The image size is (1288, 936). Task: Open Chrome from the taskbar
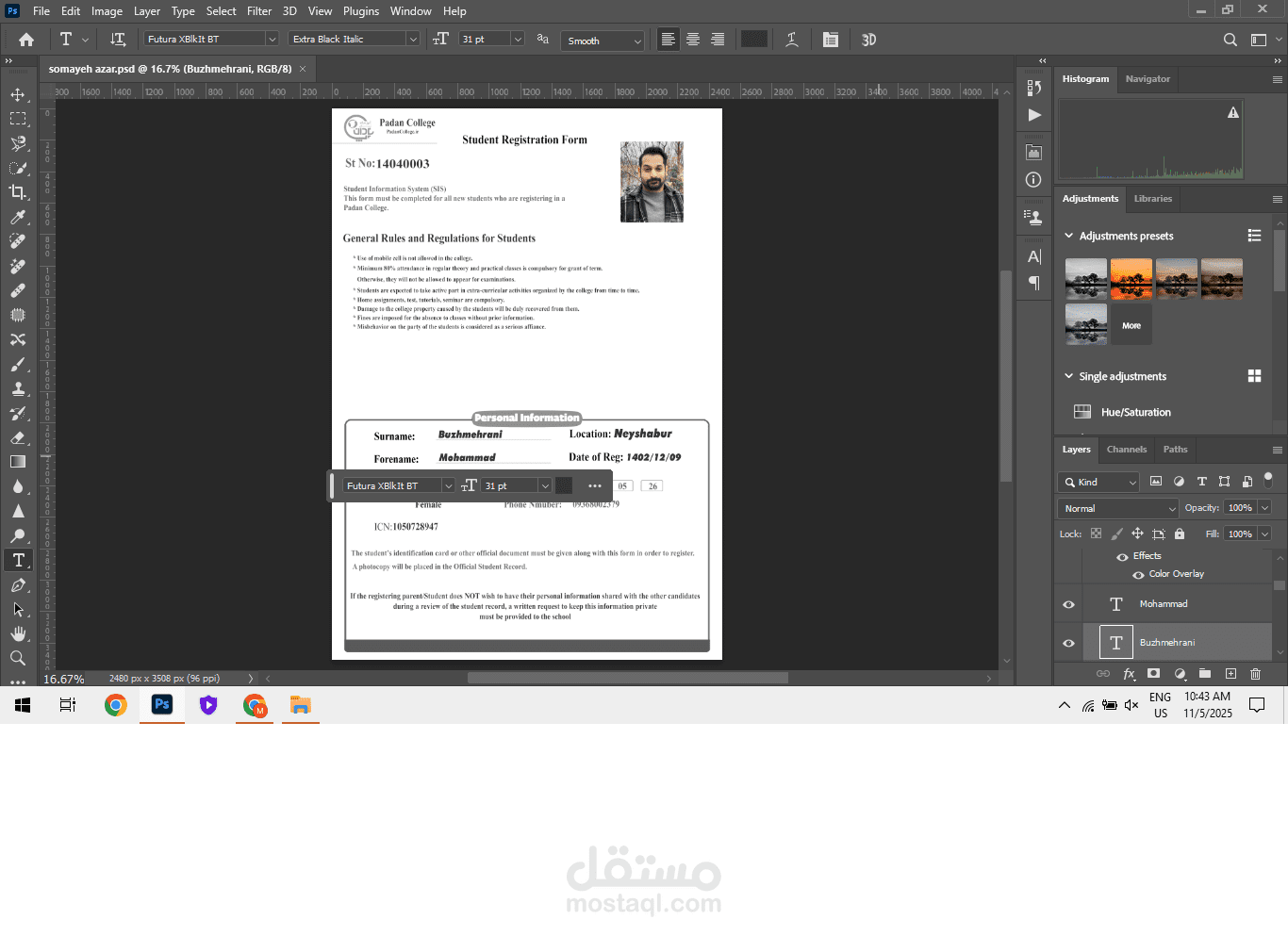tap(116, 705)
